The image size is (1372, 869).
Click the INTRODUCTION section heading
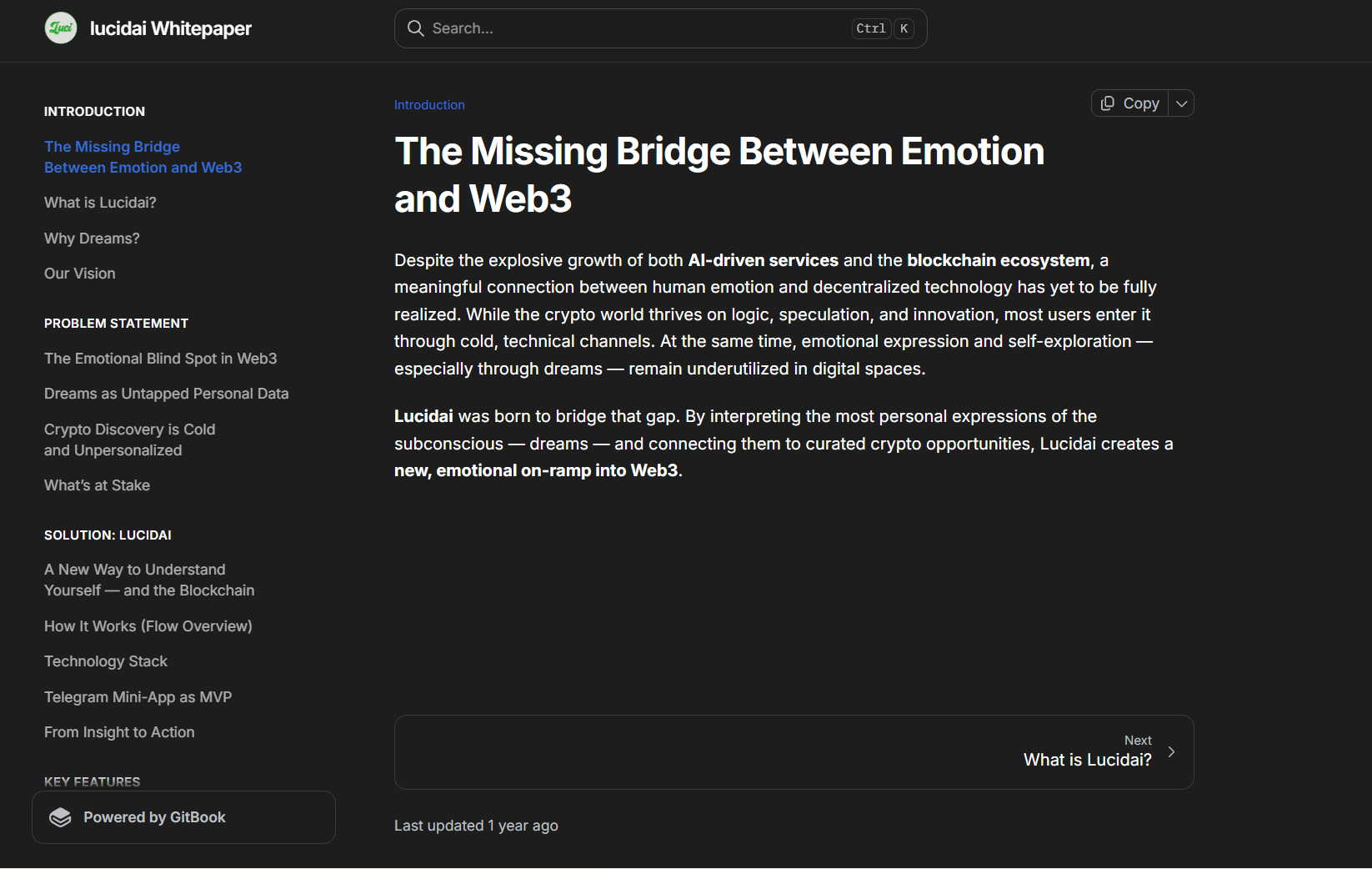[94, 112]
